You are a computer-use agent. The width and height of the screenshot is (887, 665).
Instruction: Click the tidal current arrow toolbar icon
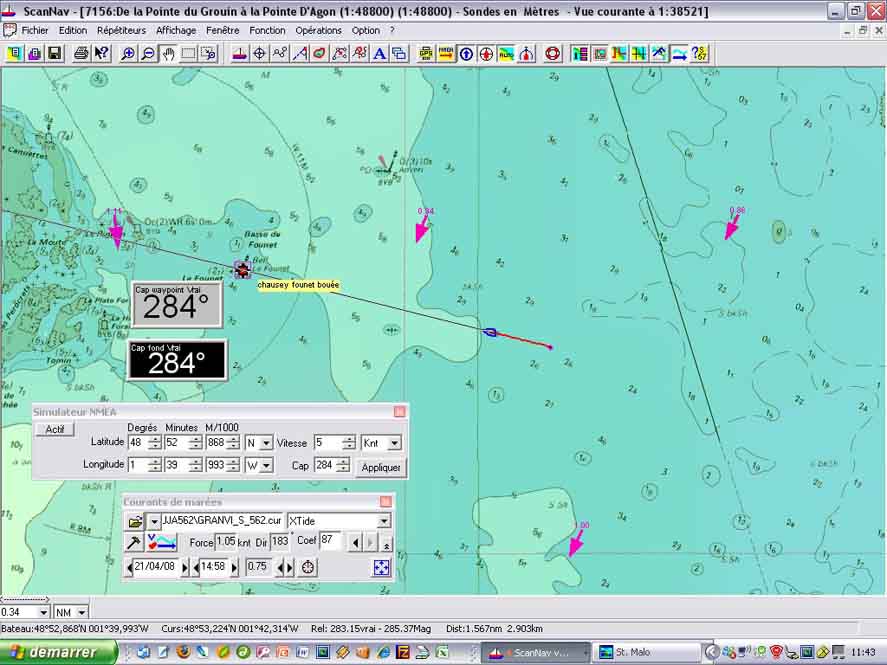click(x=679, y=54)
